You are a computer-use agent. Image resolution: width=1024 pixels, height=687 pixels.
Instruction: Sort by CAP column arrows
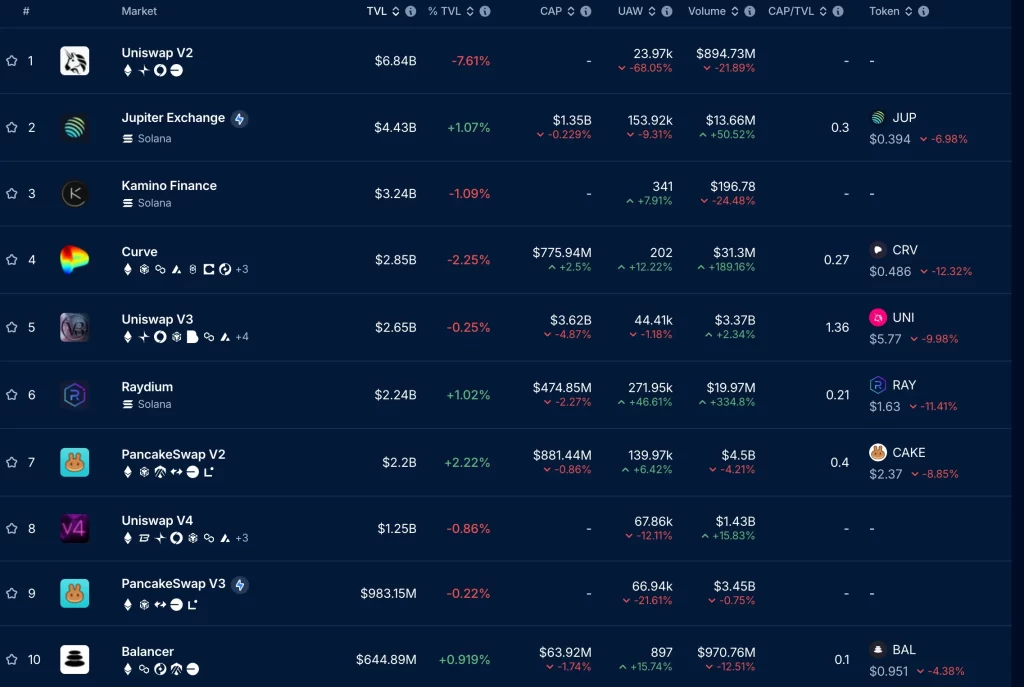[571, 11]
